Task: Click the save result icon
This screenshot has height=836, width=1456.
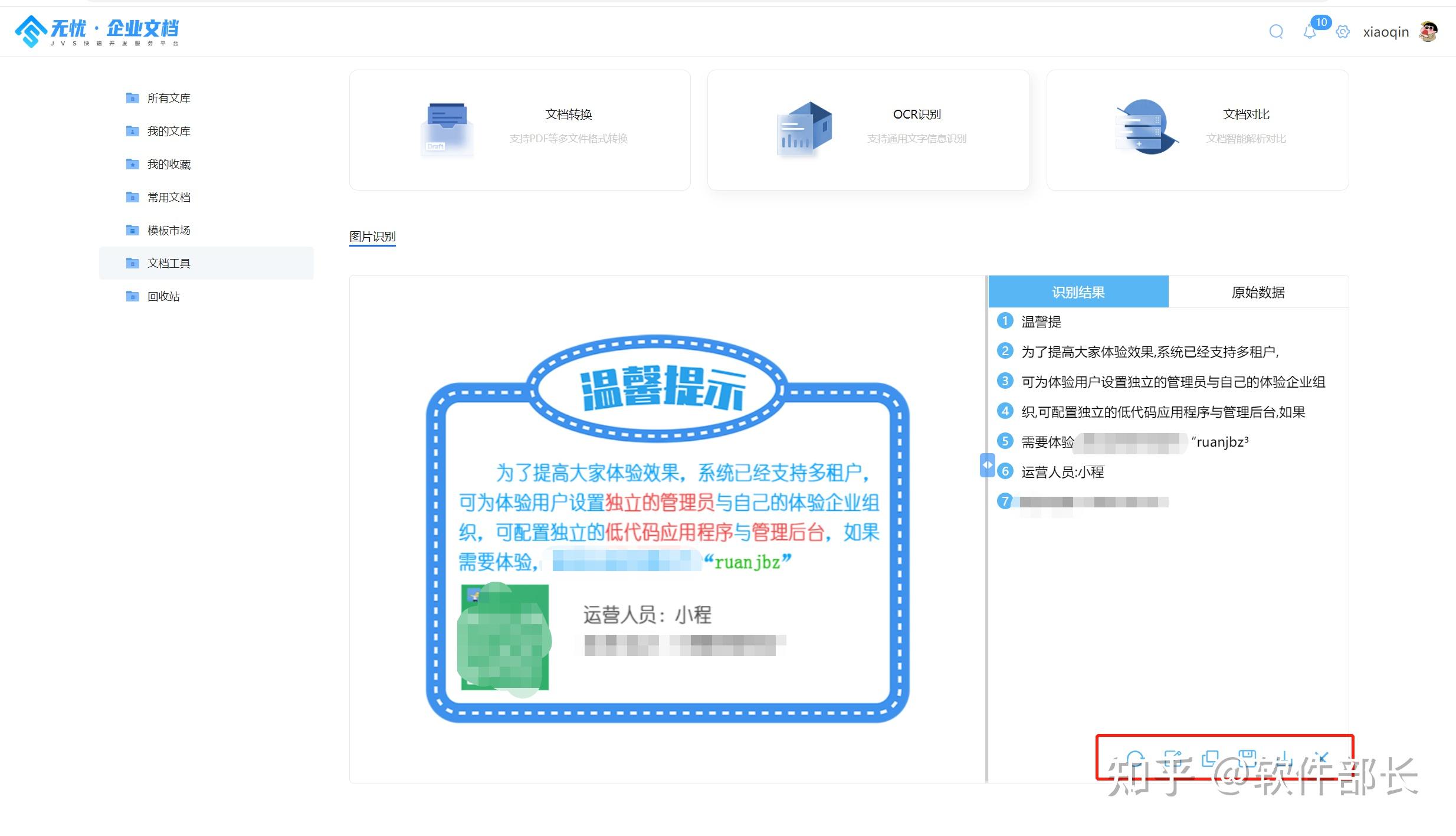Action: 1247,759
